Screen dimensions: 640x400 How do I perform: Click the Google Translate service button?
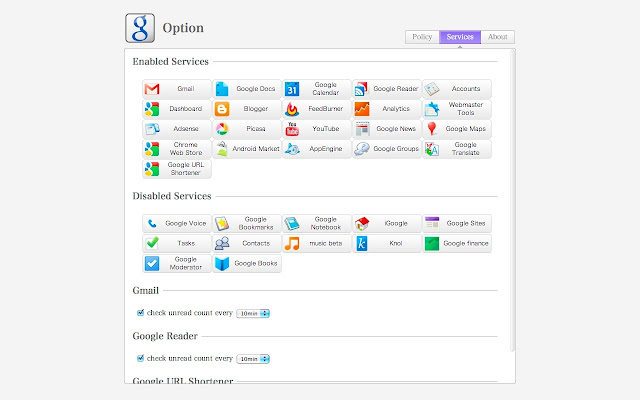(x=457, y=149)
